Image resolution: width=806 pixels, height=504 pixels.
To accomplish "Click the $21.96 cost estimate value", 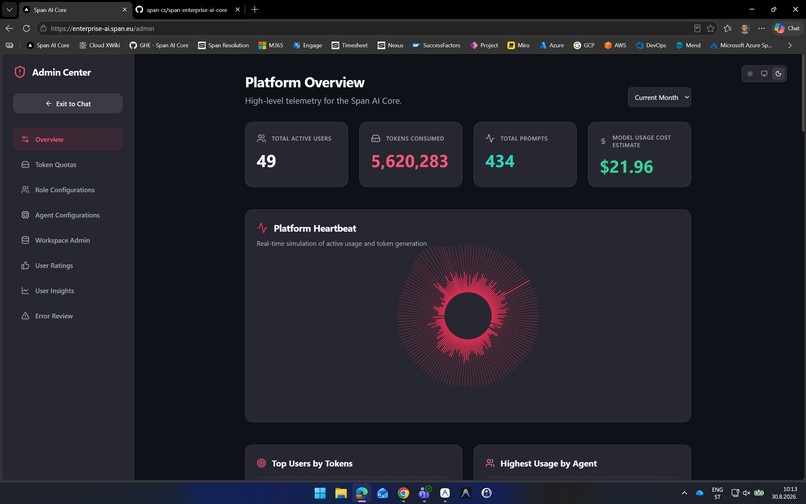I will click(627, 167).
